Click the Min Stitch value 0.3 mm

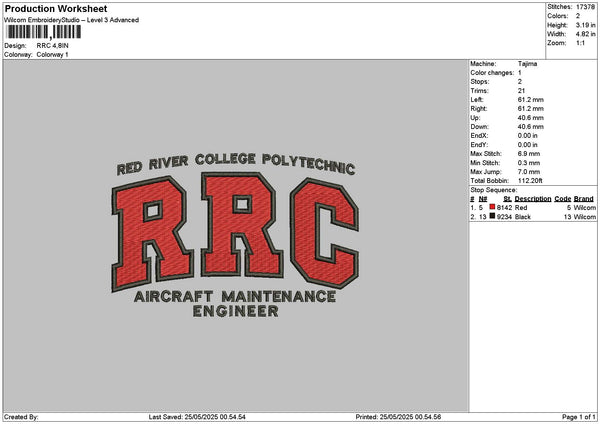click(x=529, y=163)
